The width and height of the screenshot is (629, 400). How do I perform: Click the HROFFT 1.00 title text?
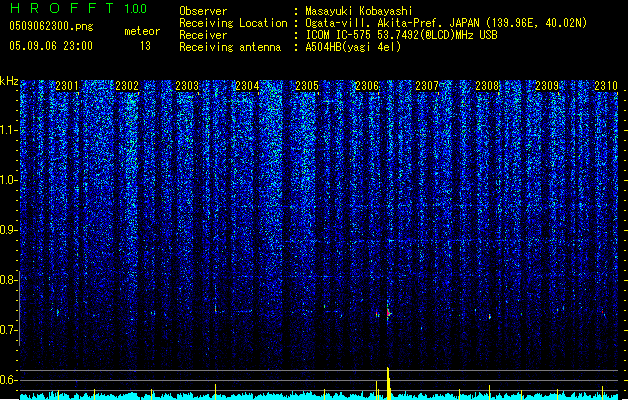(x=79, y=8)
